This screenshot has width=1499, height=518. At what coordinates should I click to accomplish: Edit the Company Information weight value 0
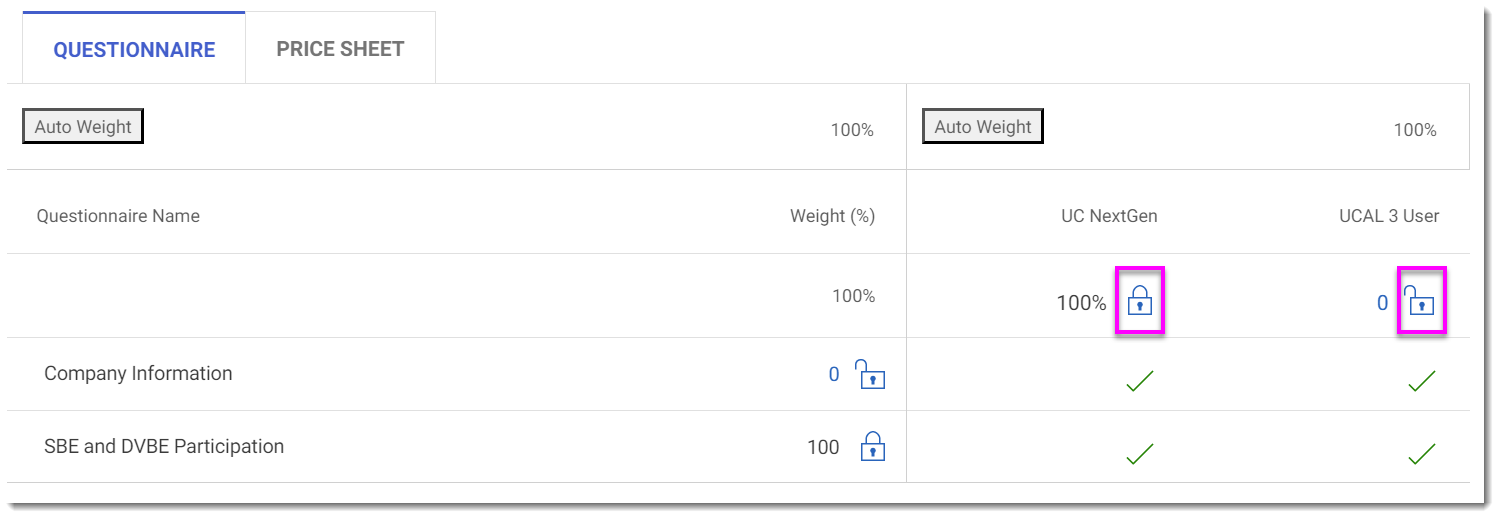[834, 375]
